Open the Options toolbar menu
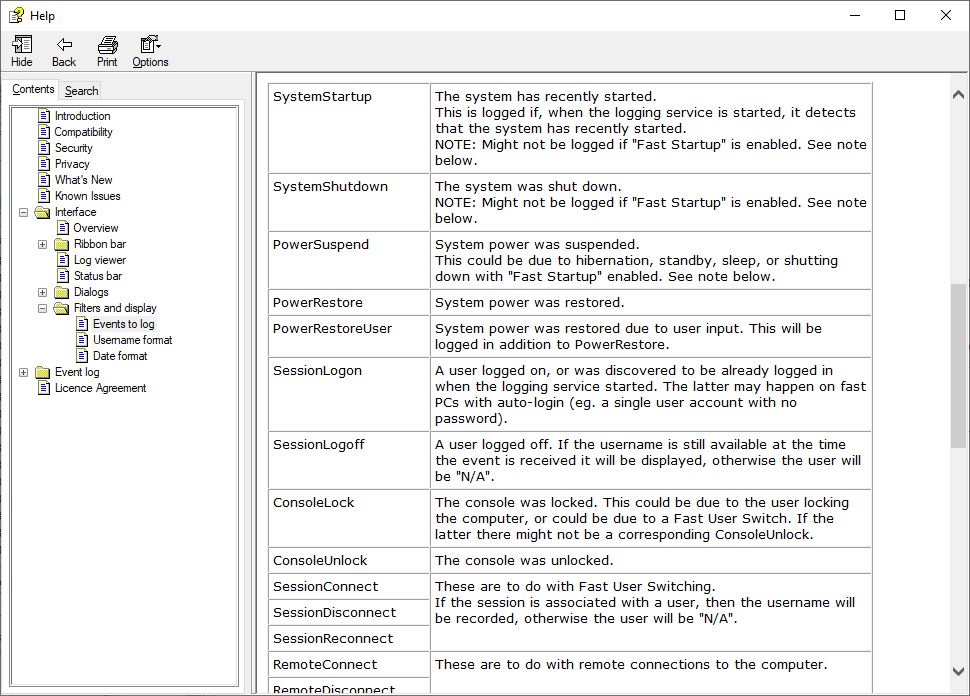Screen dimensions: 970x696 150,45
